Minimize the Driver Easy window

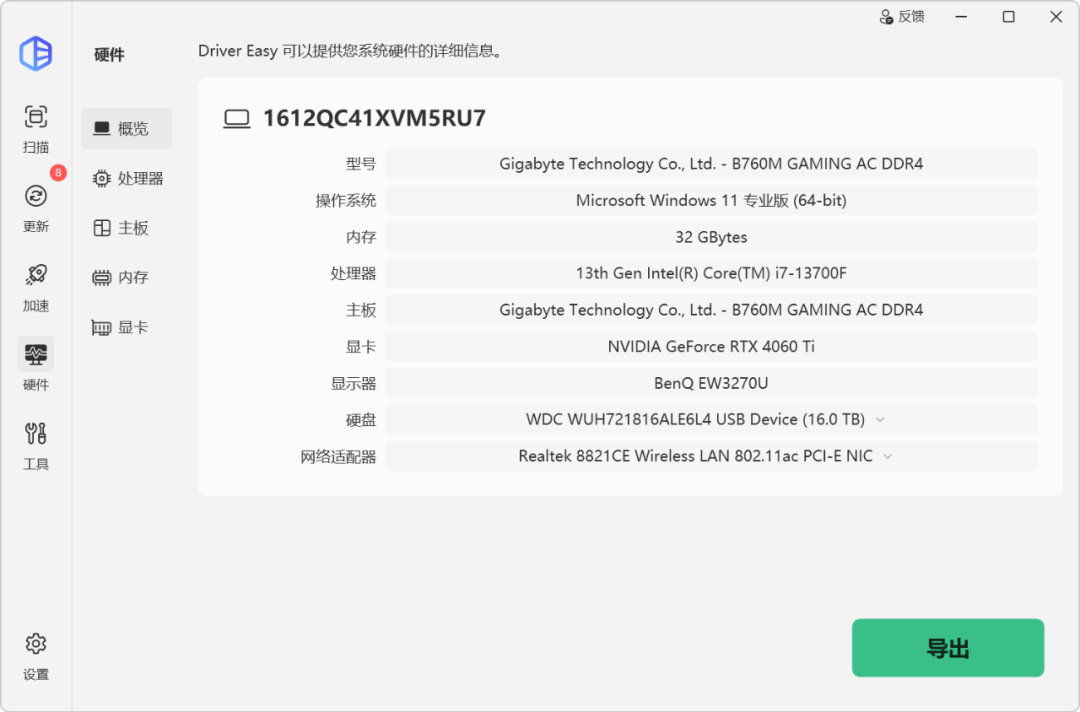click(962, 17)
